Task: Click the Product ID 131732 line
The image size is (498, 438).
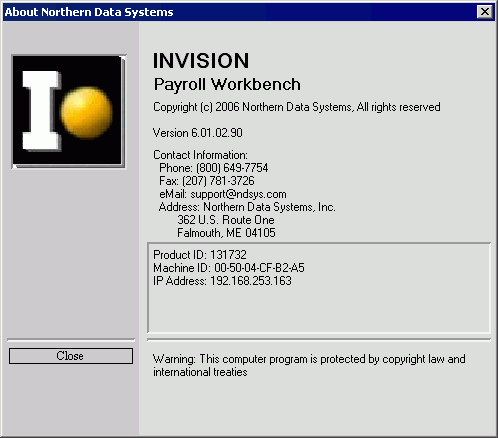Action: point(200,255)
